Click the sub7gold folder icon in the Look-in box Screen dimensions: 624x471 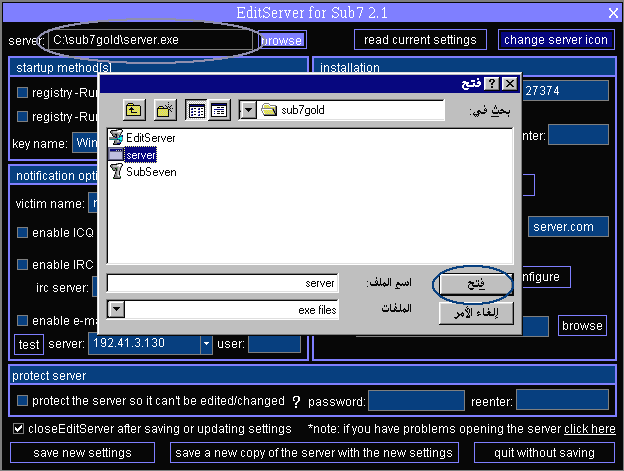pyautogui.click(x=269, y=109)
